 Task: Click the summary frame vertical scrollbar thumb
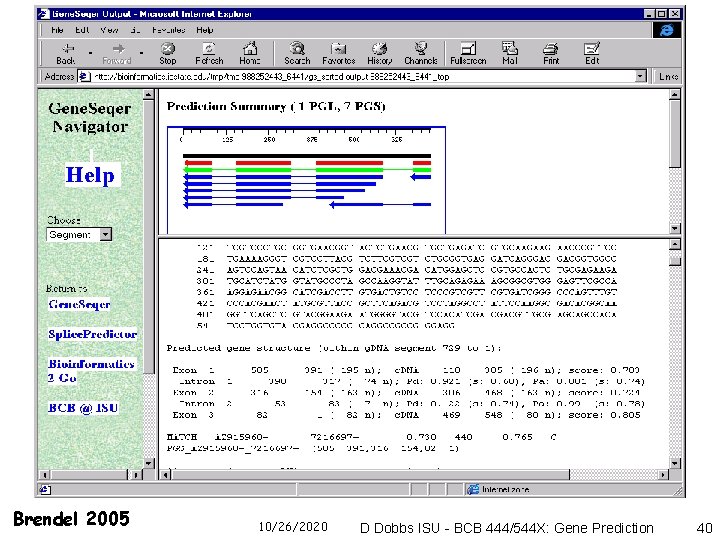coord(675,134)
